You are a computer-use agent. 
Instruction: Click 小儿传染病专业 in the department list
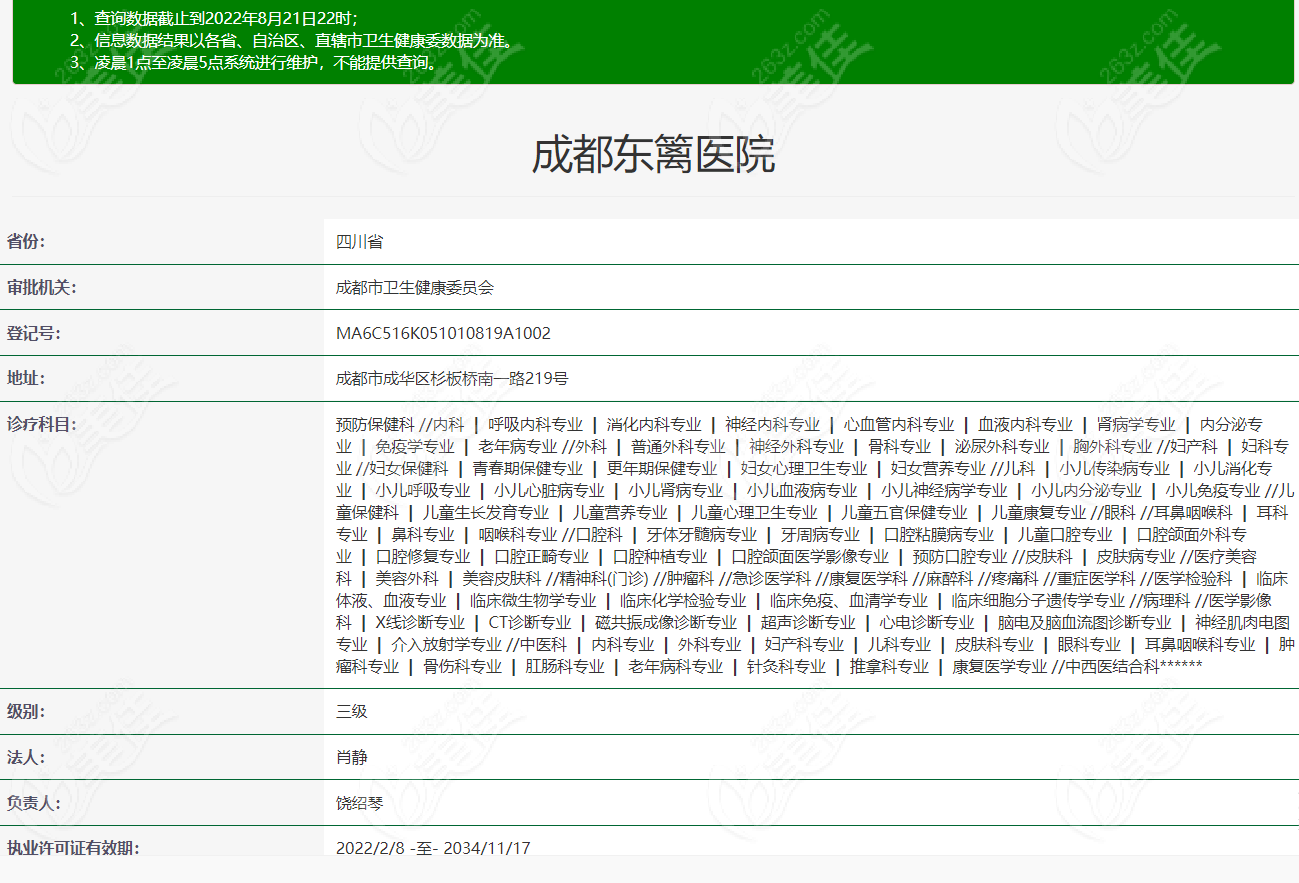[1114, 468]
